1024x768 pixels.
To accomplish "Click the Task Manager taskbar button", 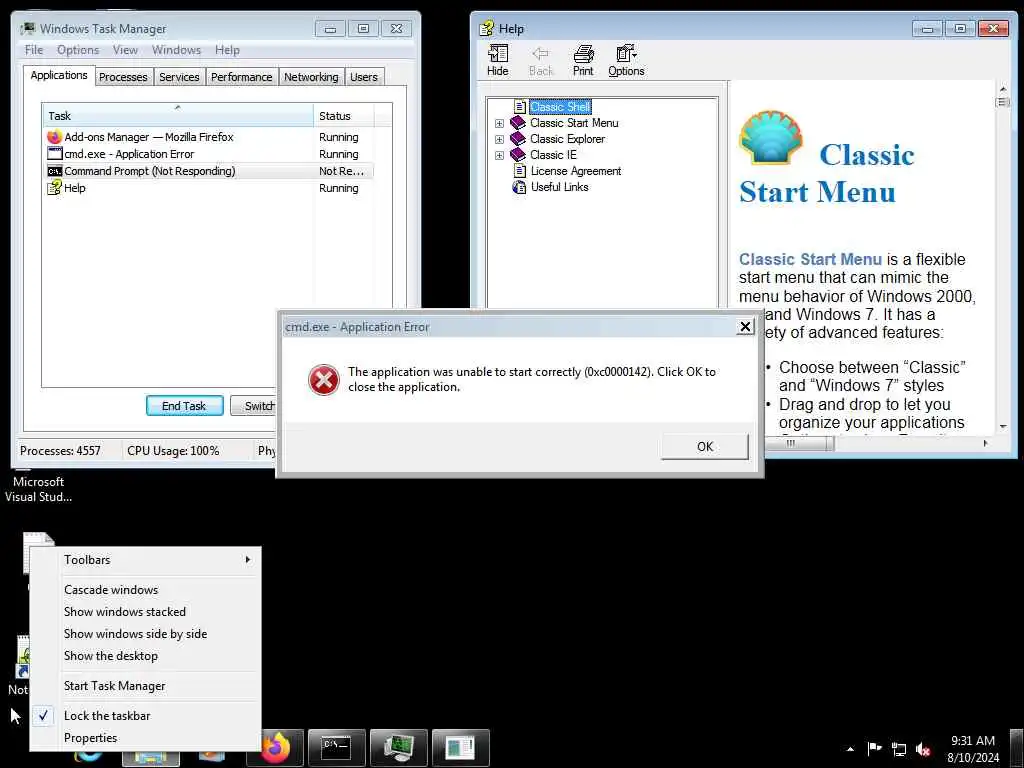I will pyautogui.click(x=398, y=748).
